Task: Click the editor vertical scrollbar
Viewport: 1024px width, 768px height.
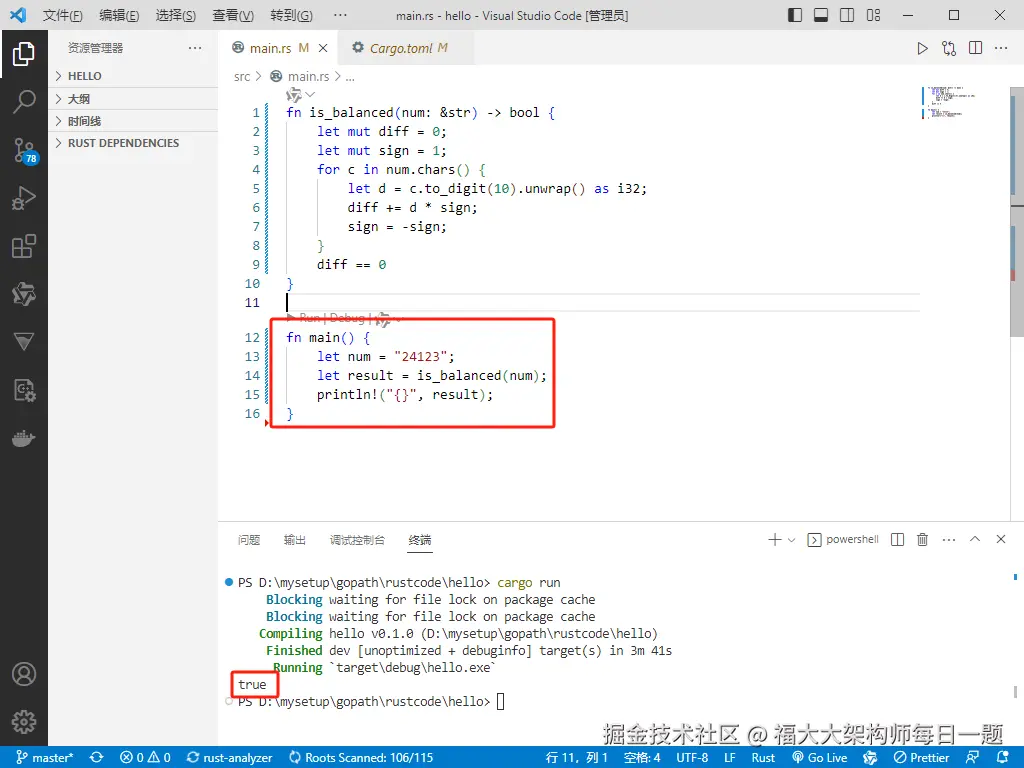Action: click(1017, 212)
